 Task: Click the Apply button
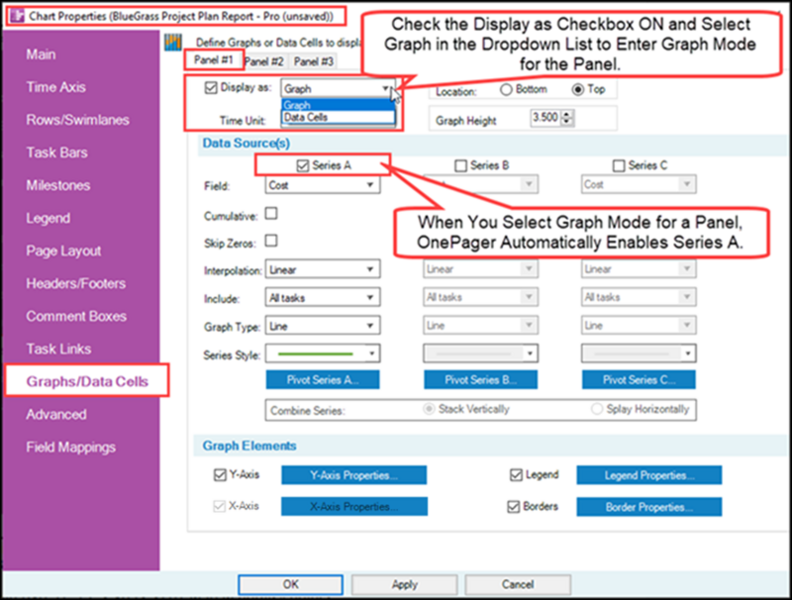tap(404, 584)
